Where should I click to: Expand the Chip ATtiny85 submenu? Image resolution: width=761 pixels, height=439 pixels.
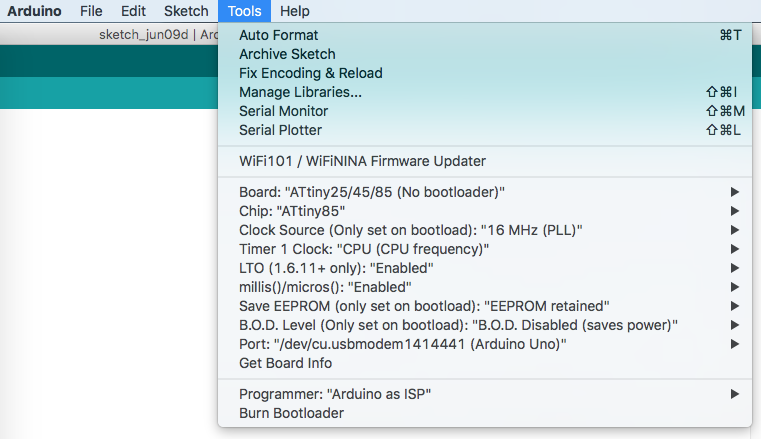point(485,211)
